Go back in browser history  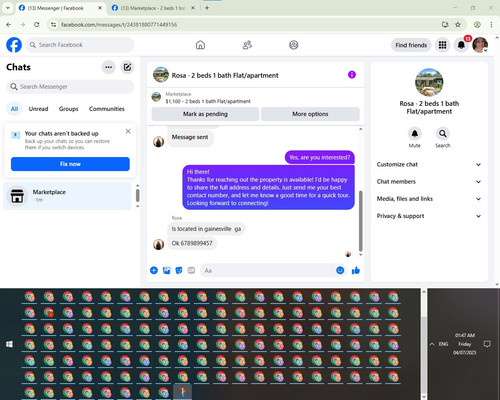9,24
